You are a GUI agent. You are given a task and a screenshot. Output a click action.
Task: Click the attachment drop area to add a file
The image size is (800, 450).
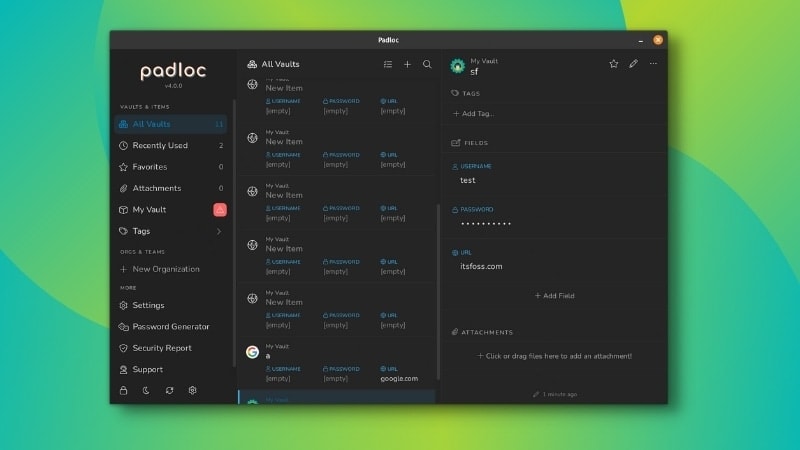tap(554, 356)
